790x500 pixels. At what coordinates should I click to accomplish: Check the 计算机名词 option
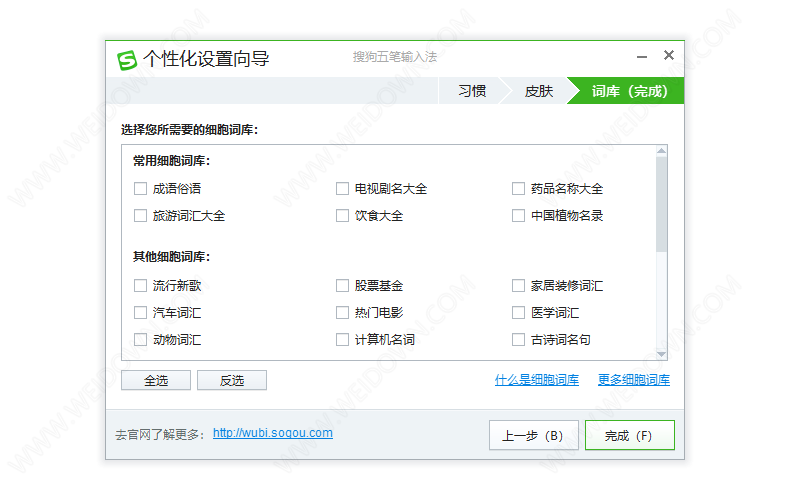342,340
